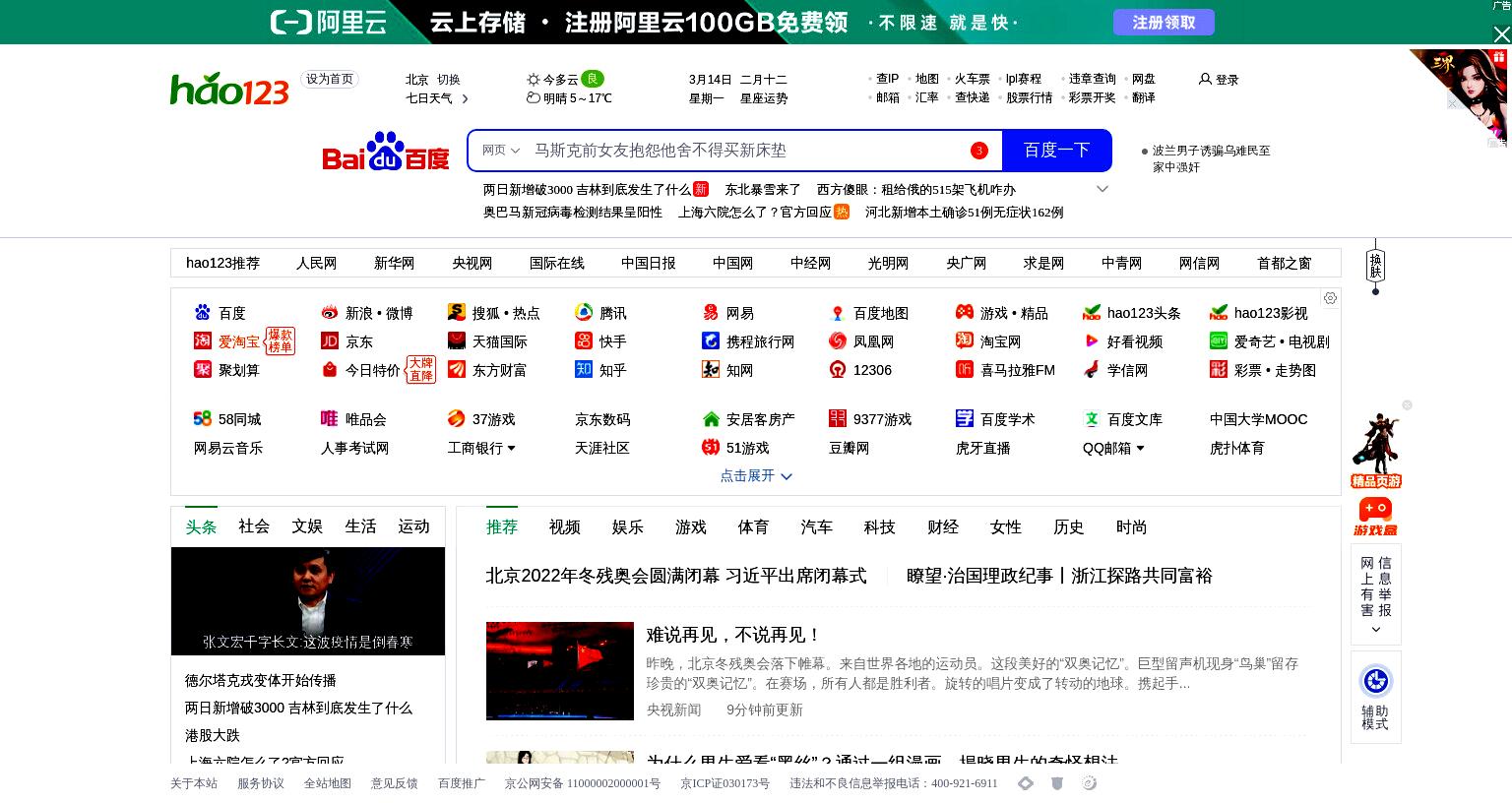Select 社会 news tab
The width and height of the screenshot is (1512, 803).
254,526
